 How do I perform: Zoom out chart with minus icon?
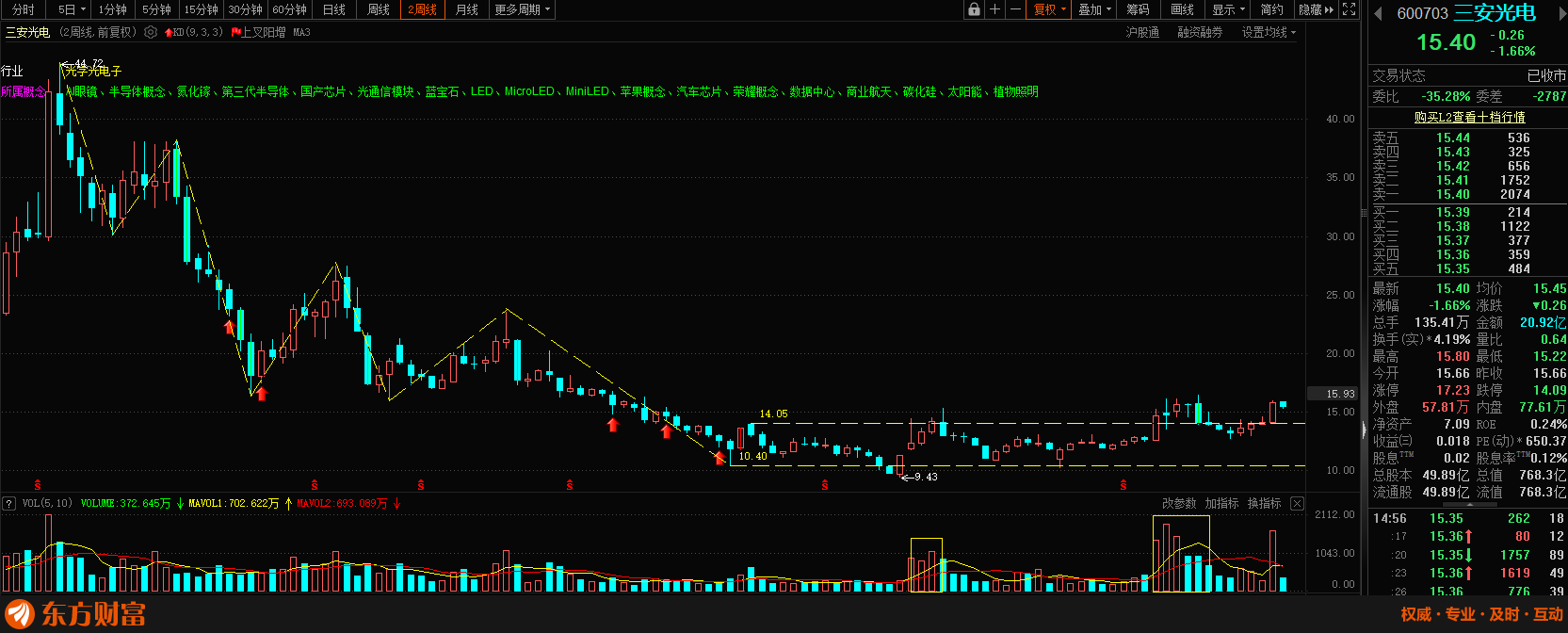[1015, 9]
